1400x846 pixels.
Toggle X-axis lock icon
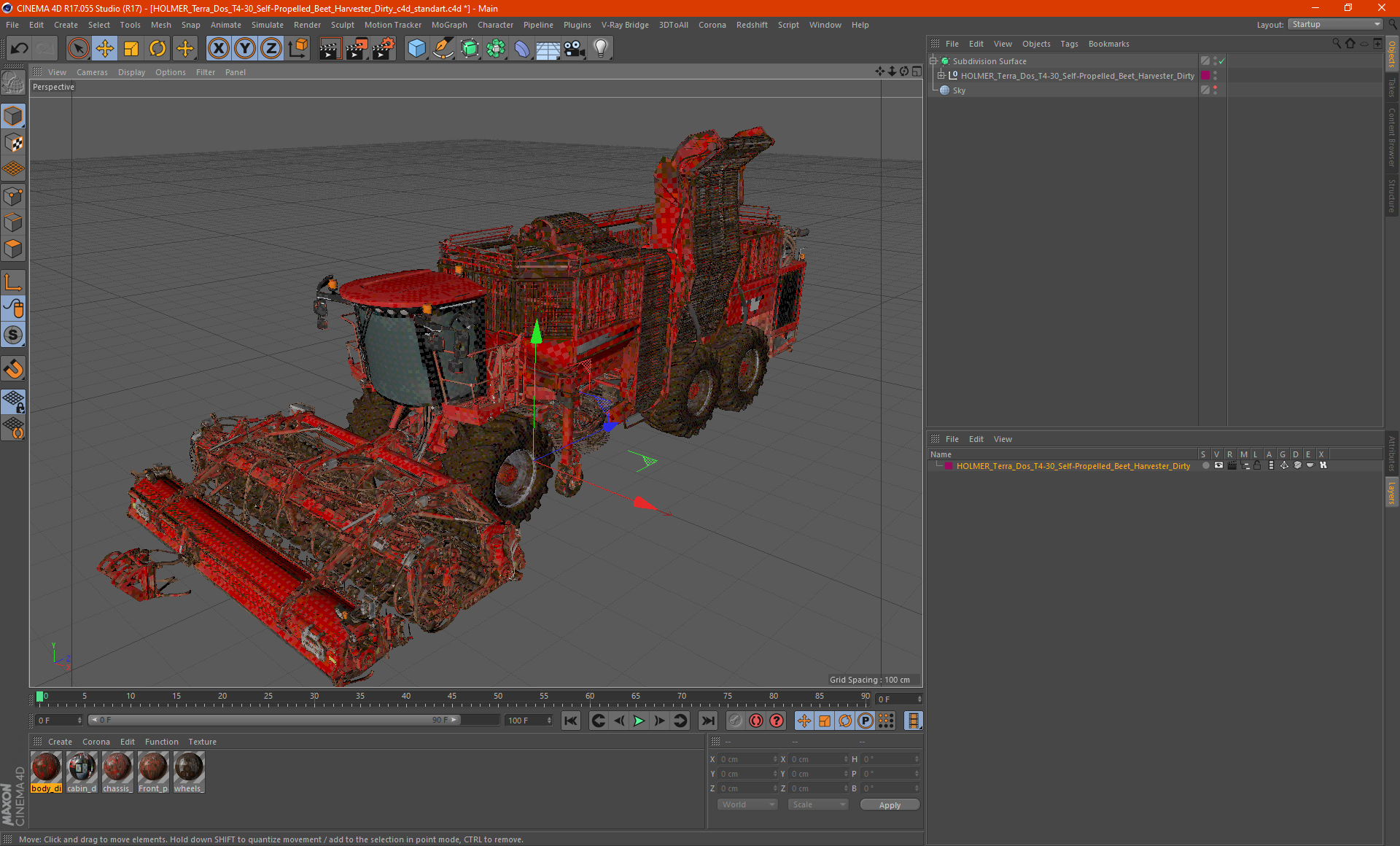coord(218,49)
